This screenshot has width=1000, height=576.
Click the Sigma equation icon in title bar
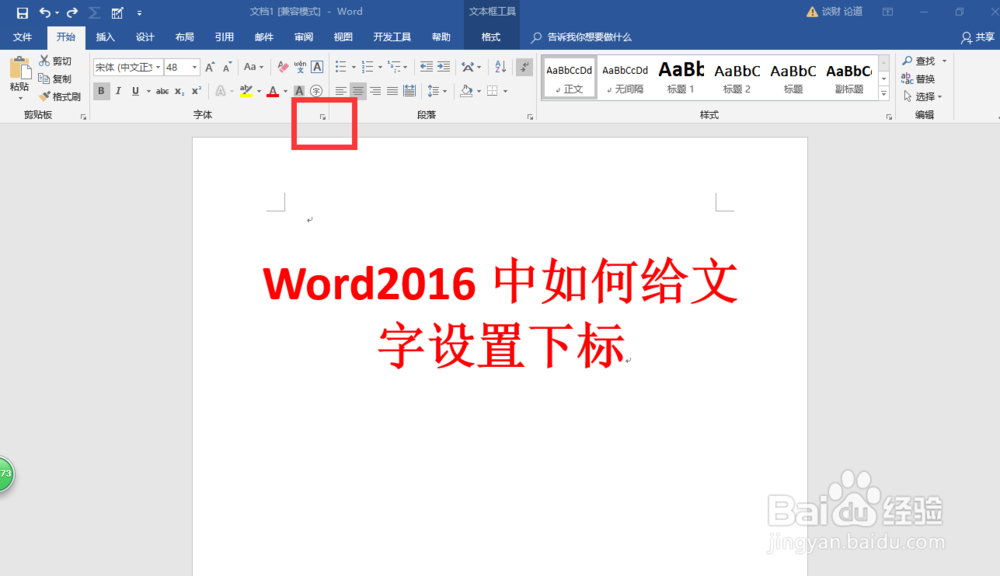(94, 12)
